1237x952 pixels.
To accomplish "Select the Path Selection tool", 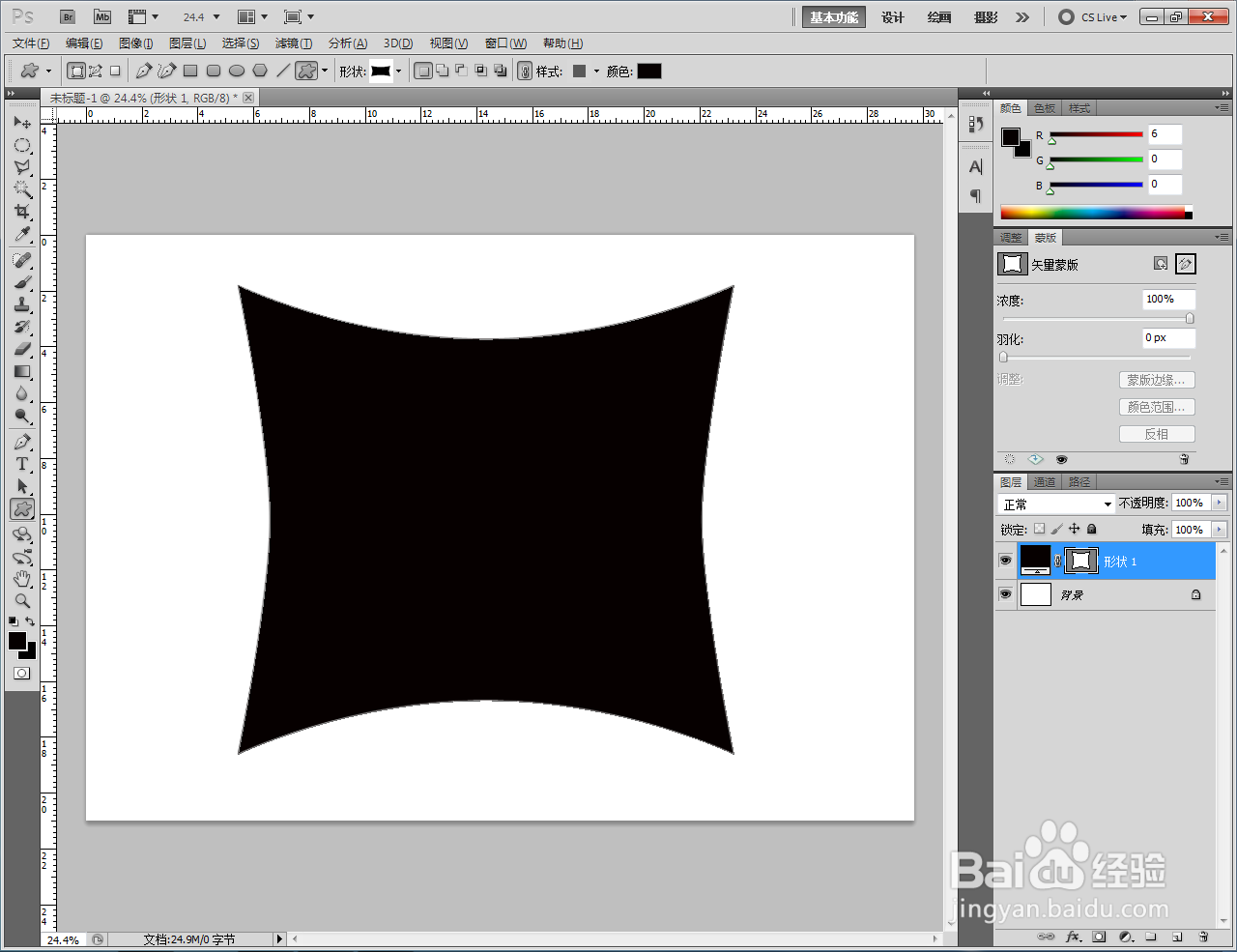I will pos(22,487).
